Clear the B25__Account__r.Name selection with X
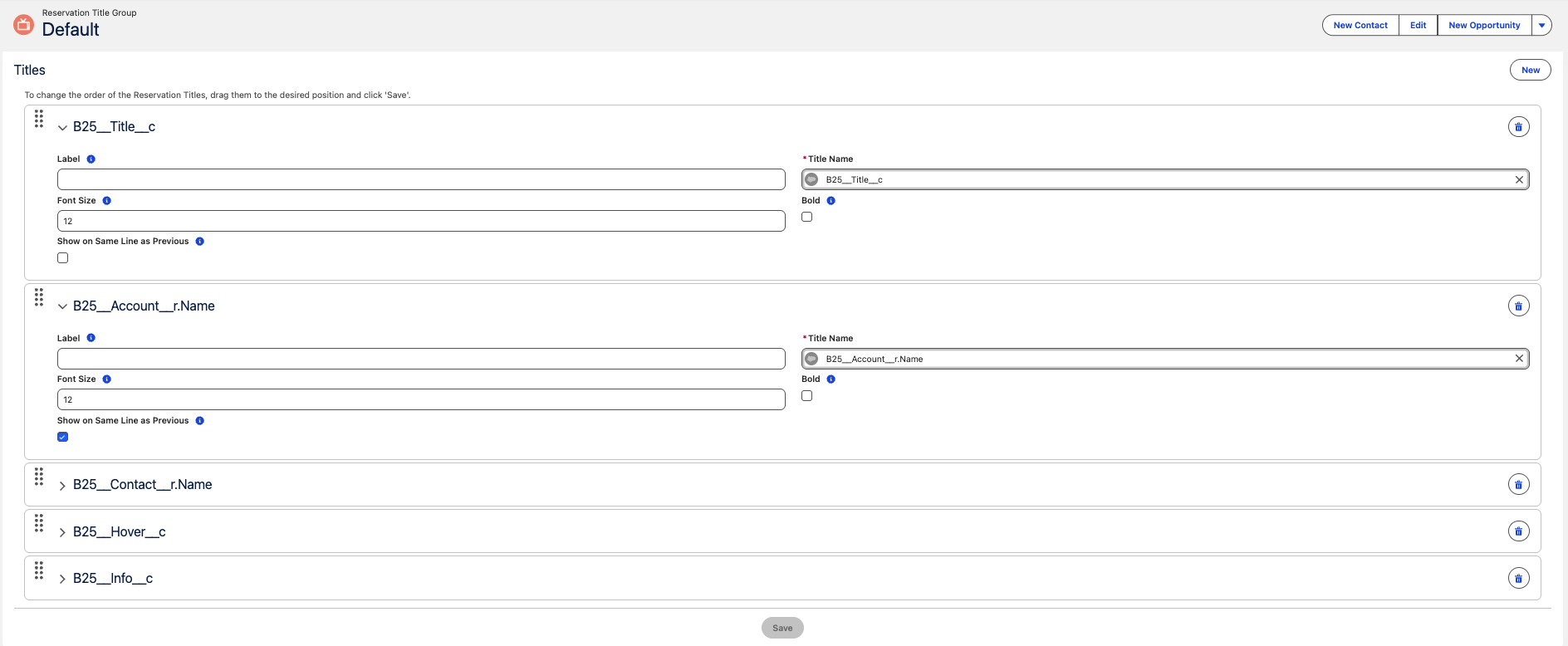 coord(1519,358)
